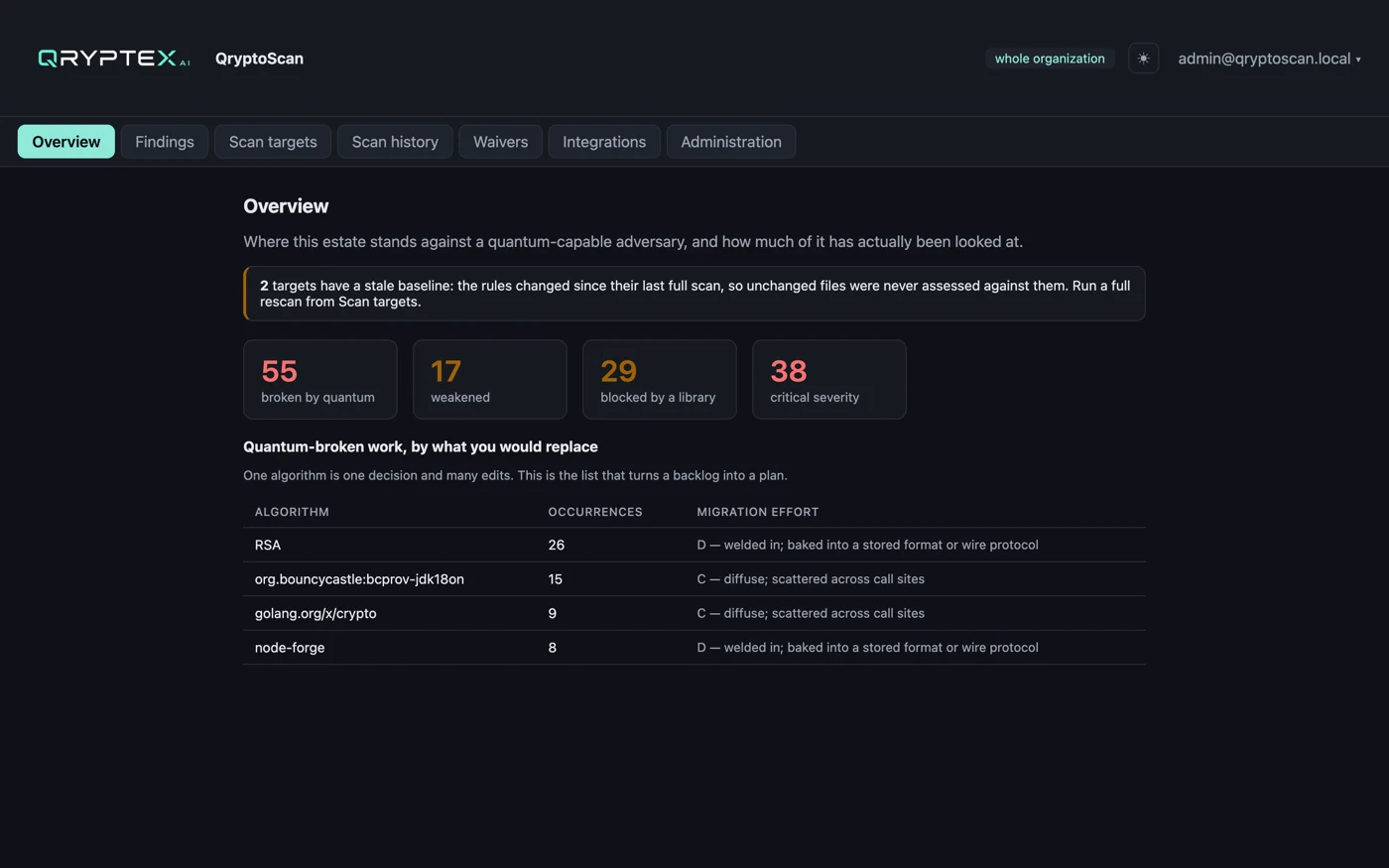
Task: Click the Overview page heading
Action: click(x=286, y=206)
